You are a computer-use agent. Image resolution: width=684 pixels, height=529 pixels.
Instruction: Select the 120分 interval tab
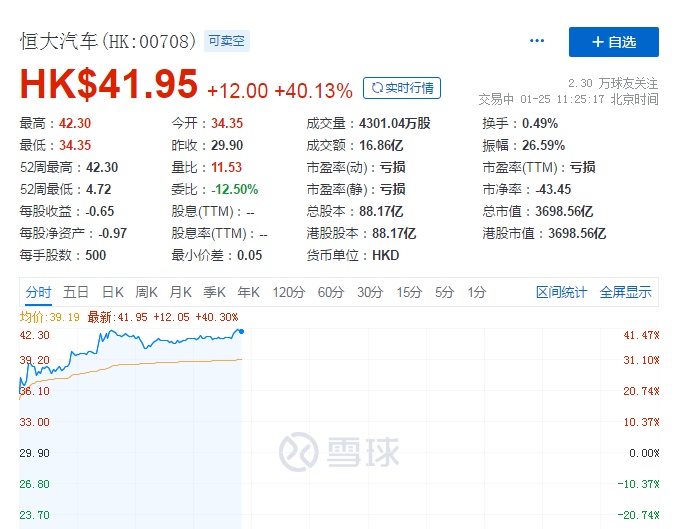pyautogui.click(x=288, y=292)
